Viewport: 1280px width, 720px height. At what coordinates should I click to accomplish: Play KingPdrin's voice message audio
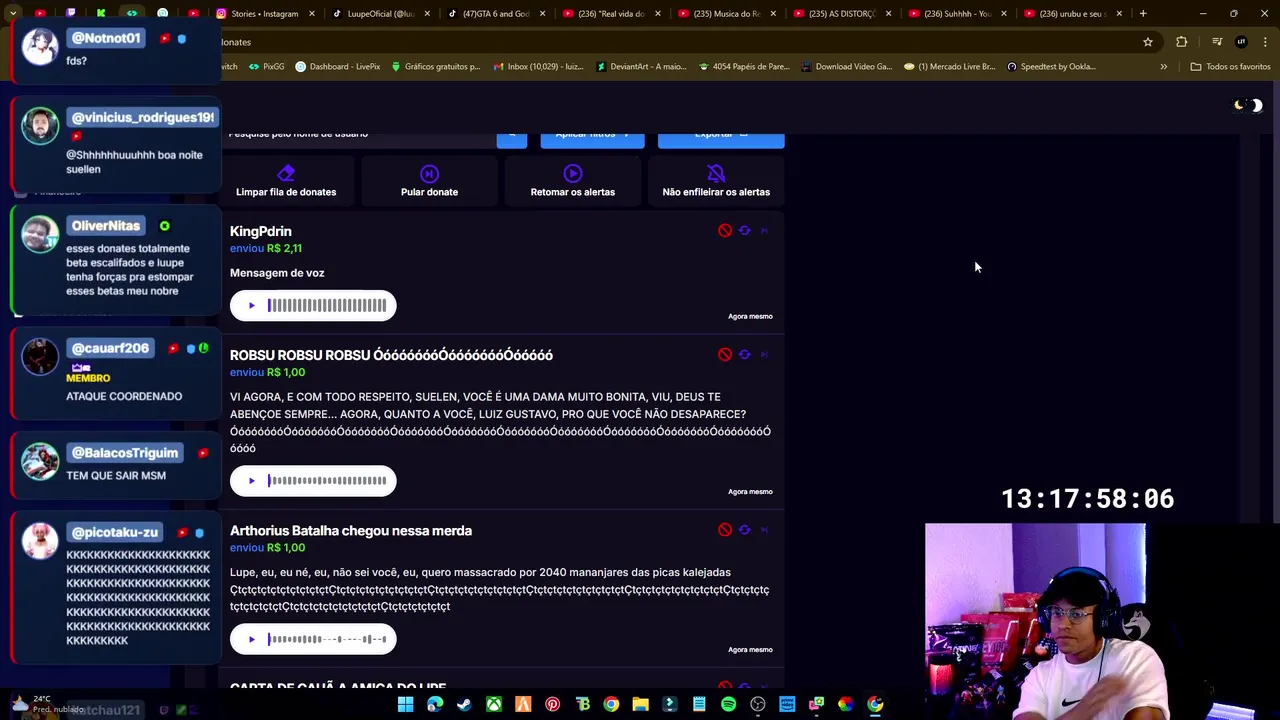point(251,306)
